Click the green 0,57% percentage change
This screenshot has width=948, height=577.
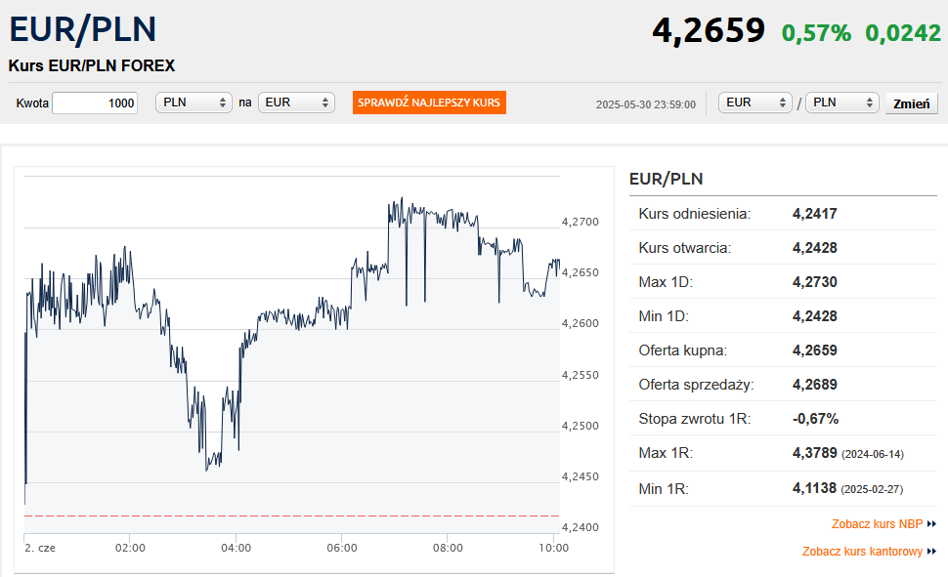(816, 33)
